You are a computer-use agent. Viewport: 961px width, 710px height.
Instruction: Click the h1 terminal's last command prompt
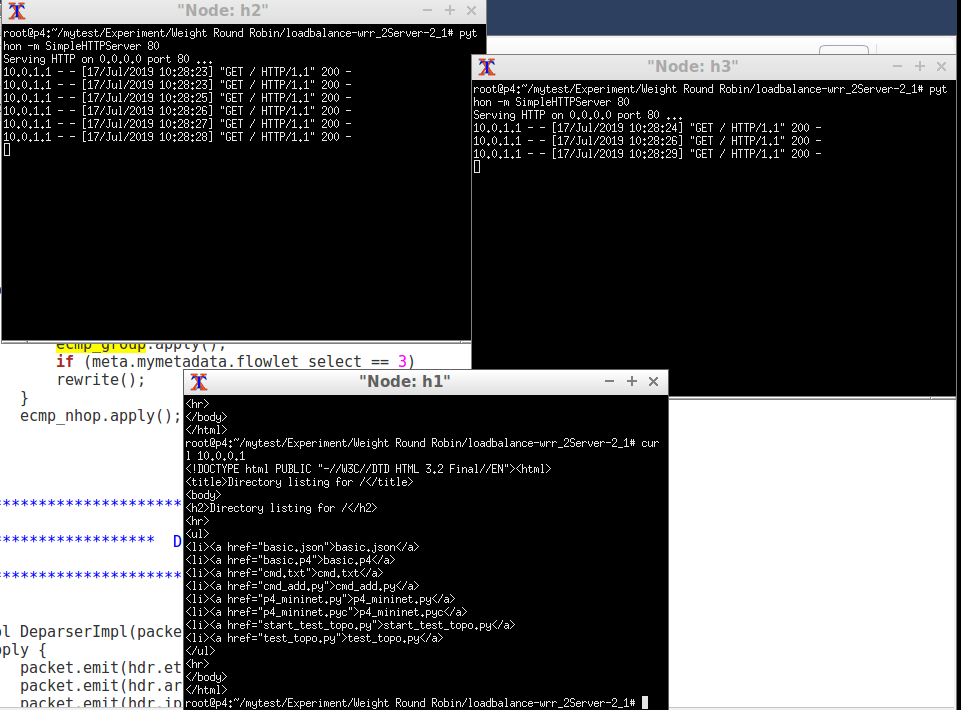tap(420, 702)
